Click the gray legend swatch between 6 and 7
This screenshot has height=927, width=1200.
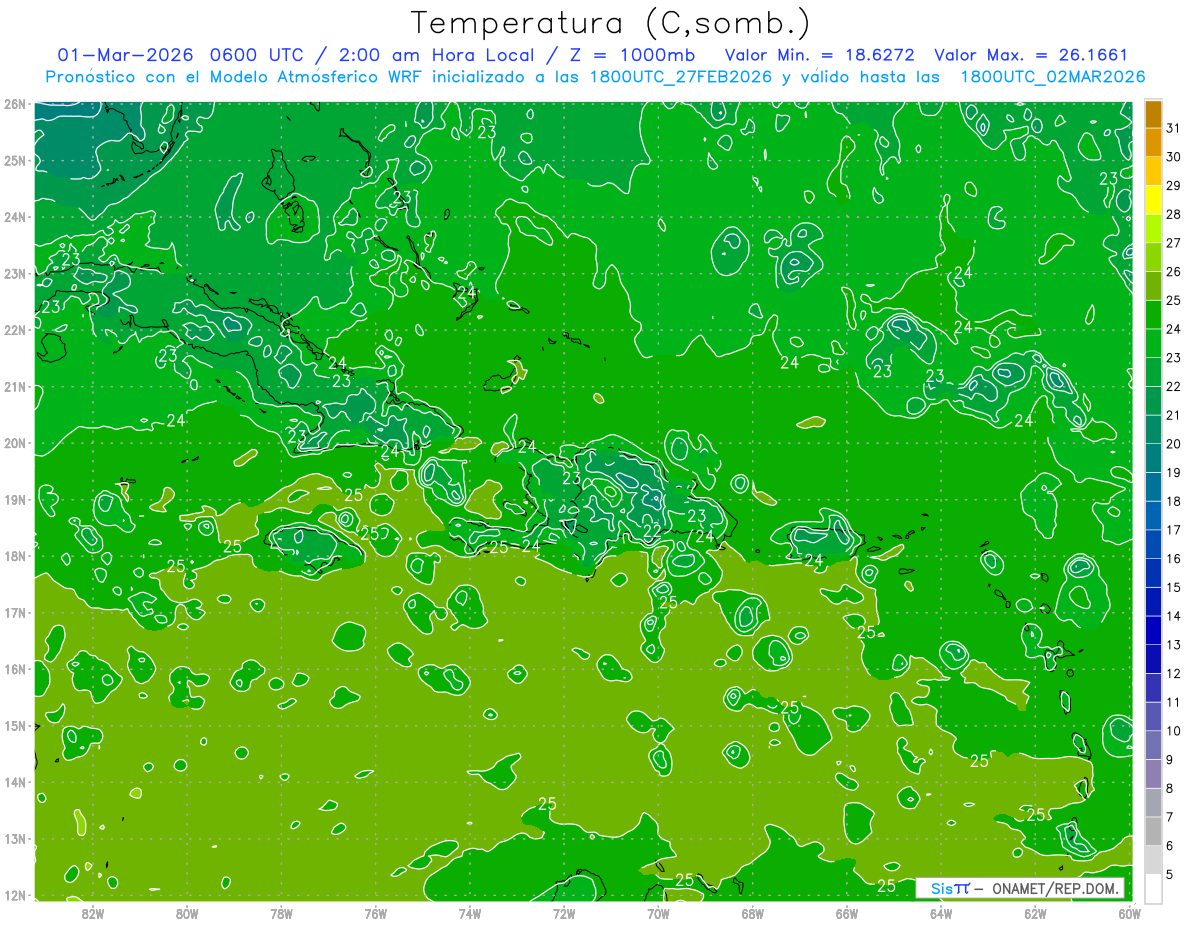(x=1153, y=831)
